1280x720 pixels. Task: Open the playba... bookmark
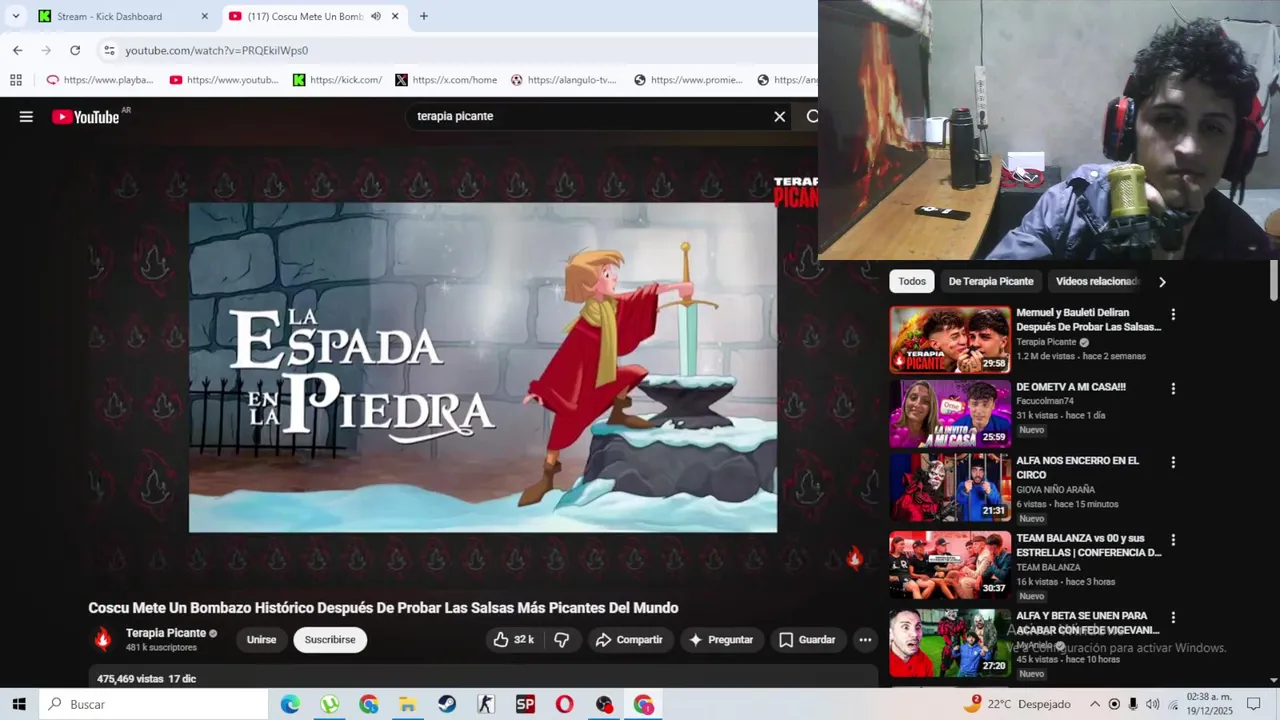[x=100, y=80]
